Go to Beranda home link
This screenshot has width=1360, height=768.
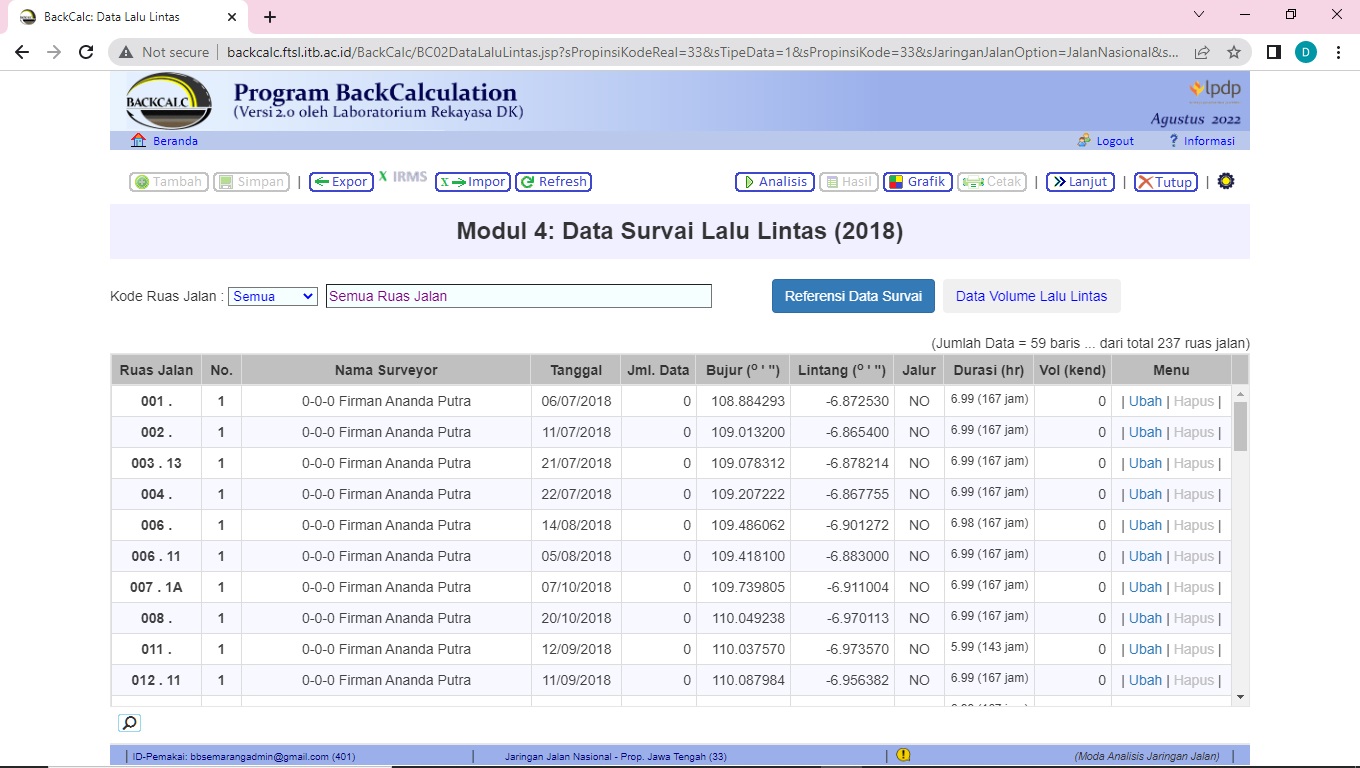click(x=174, y=141)
